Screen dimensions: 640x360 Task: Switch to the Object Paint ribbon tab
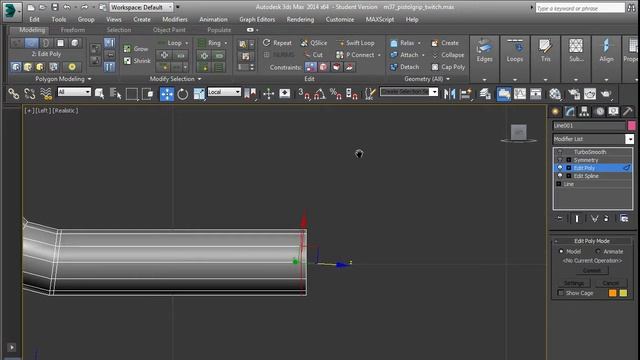pyautogui.click(x=169, y=30)
